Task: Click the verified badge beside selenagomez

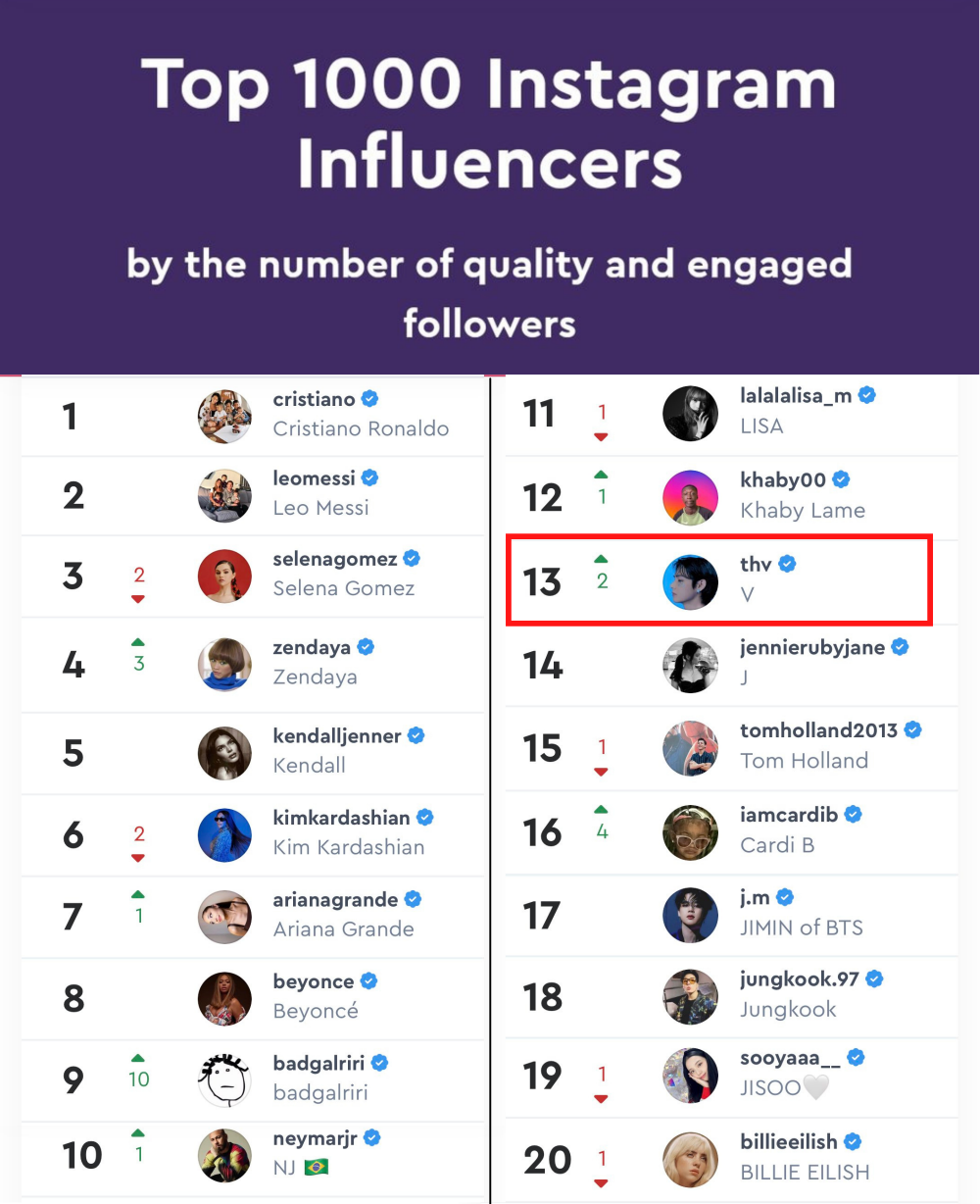Action: 412,559
